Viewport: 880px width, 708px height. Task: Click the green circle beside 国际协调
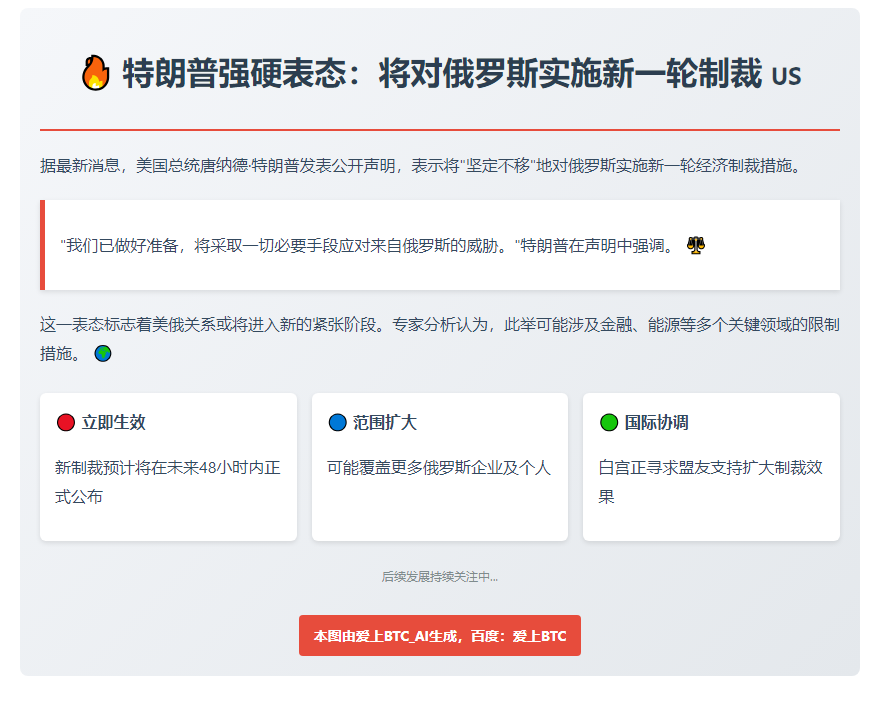click(x=608, y=423)
